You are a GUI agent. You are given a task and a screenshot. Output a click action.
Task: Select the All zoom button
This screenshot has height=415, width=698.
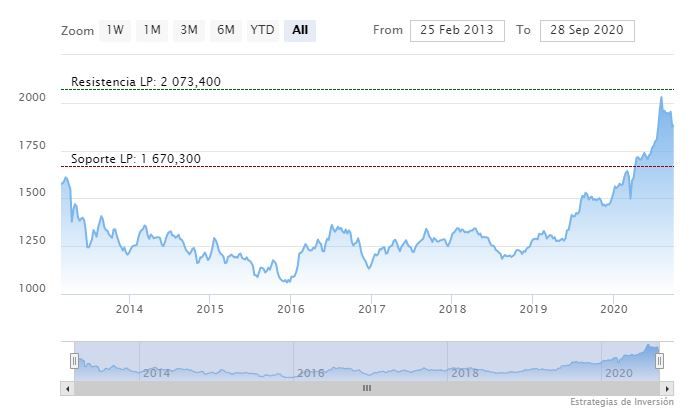(300, 30)
